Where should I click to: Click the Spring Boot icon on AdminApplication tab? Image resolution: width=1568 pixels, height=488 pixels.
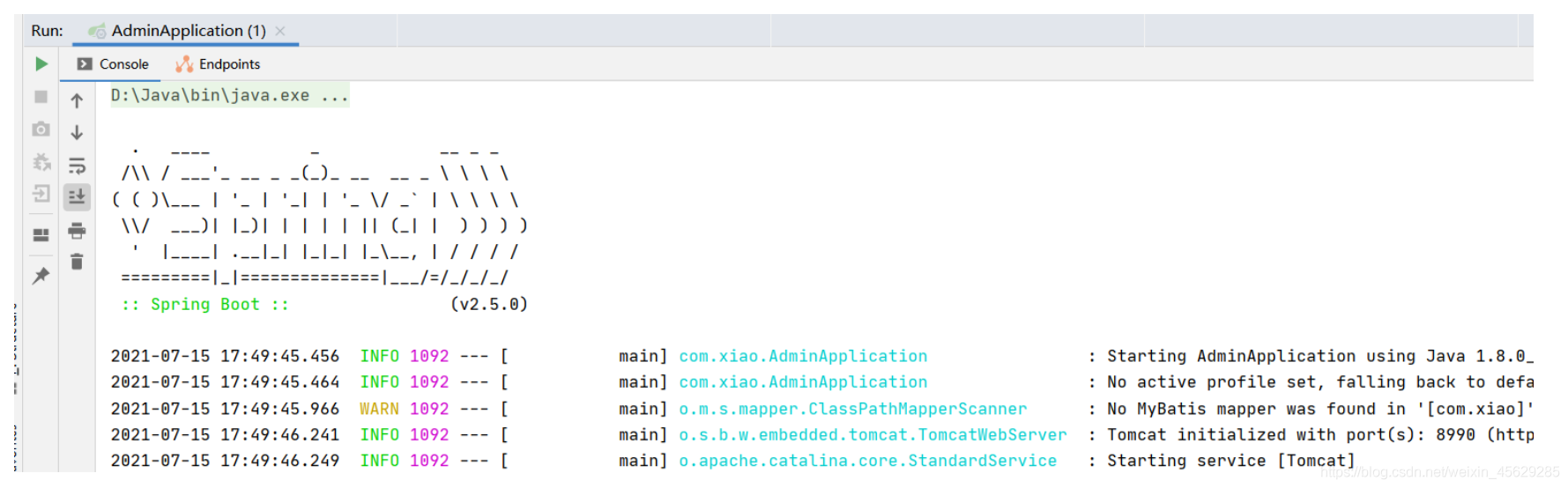tap(97, 31)
